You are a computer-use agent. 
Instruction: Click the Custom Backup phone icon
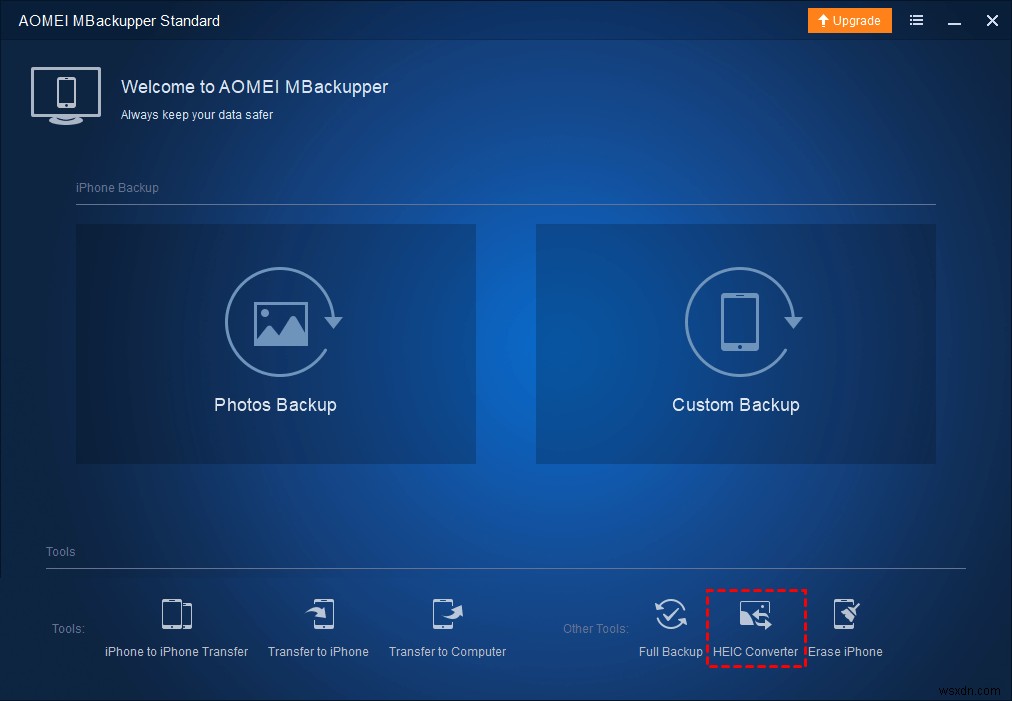pyautogui.click(x=737, y=322)
